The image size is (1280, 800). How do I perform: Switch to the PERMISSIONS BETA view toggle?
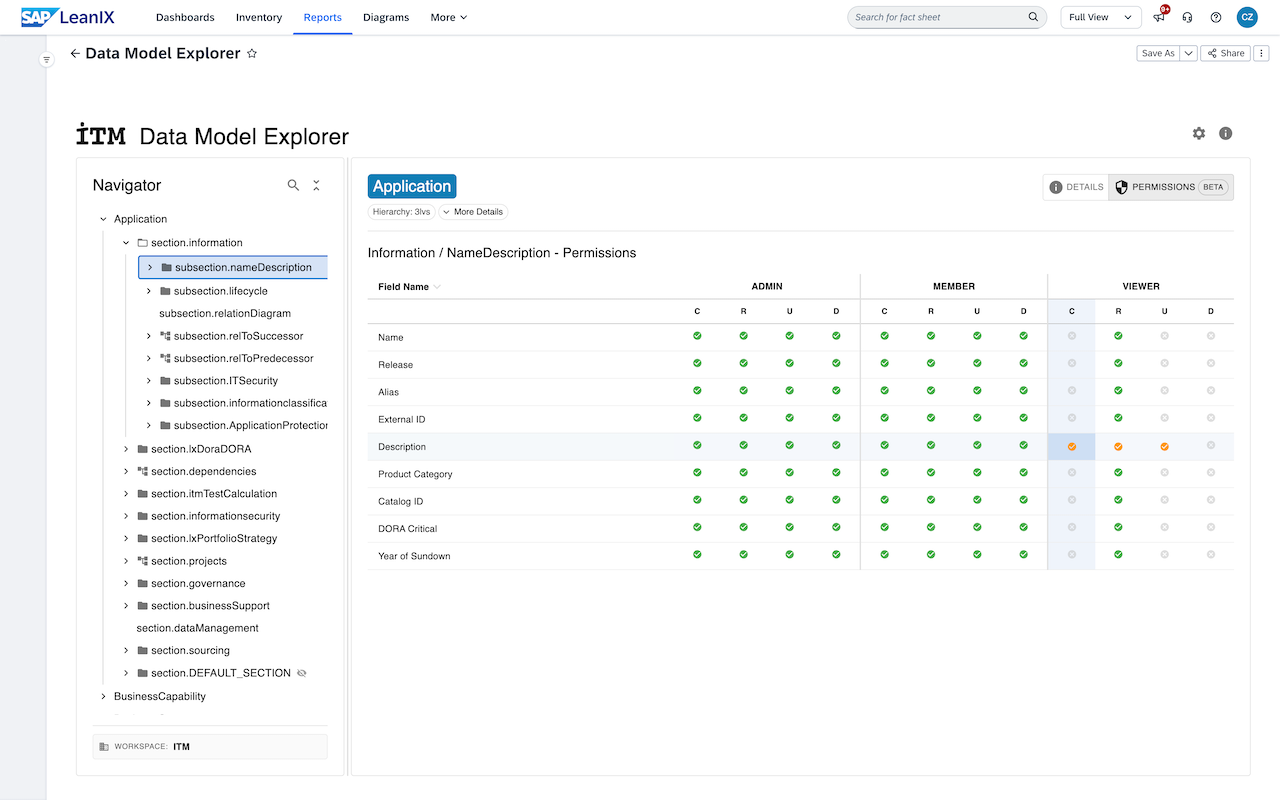pos(1171,187)
